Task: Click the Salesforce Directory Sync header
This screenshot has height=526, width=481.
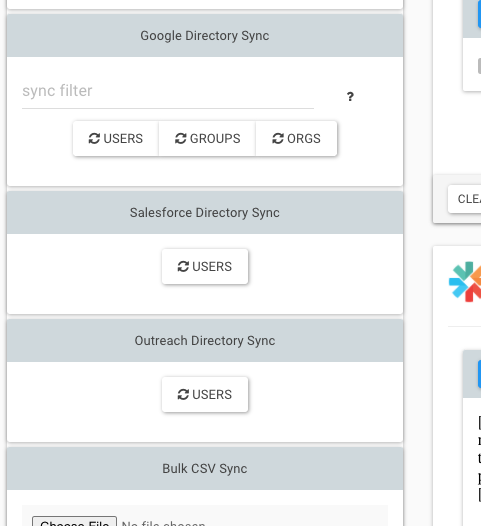Action: click(x=205, y=213)
